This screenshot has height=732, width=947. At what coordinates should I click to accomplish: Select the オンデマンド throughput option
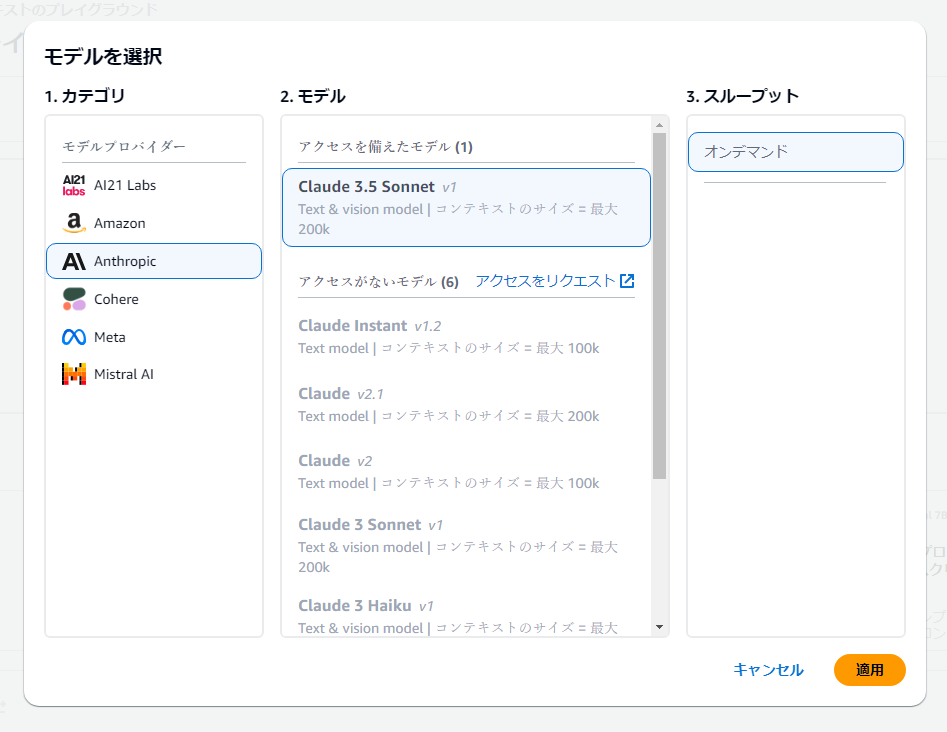[796, 152]
